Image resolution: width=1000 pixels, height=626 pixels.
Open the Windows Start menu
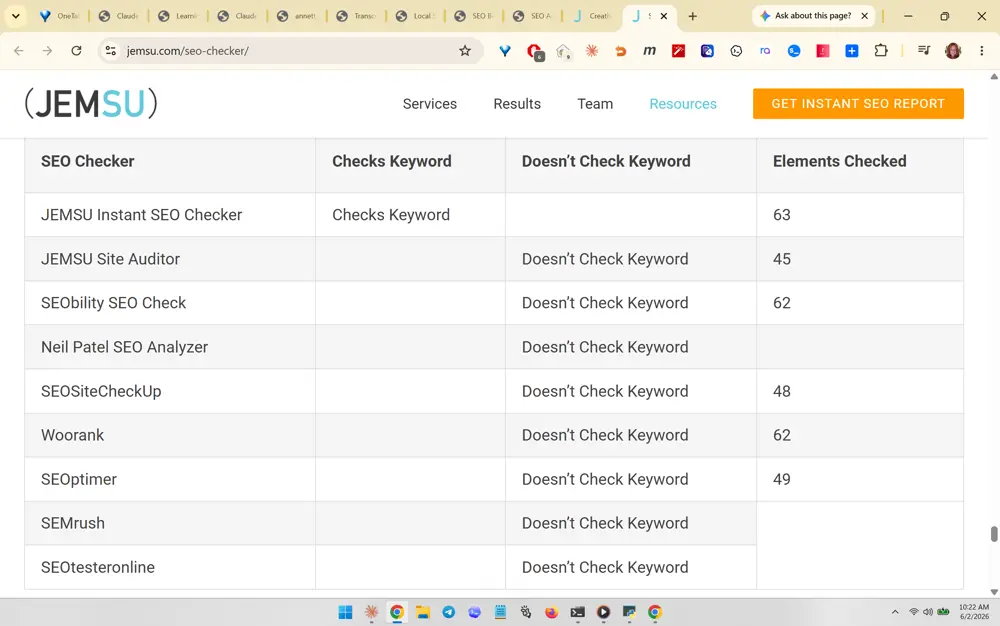point(345,613)
